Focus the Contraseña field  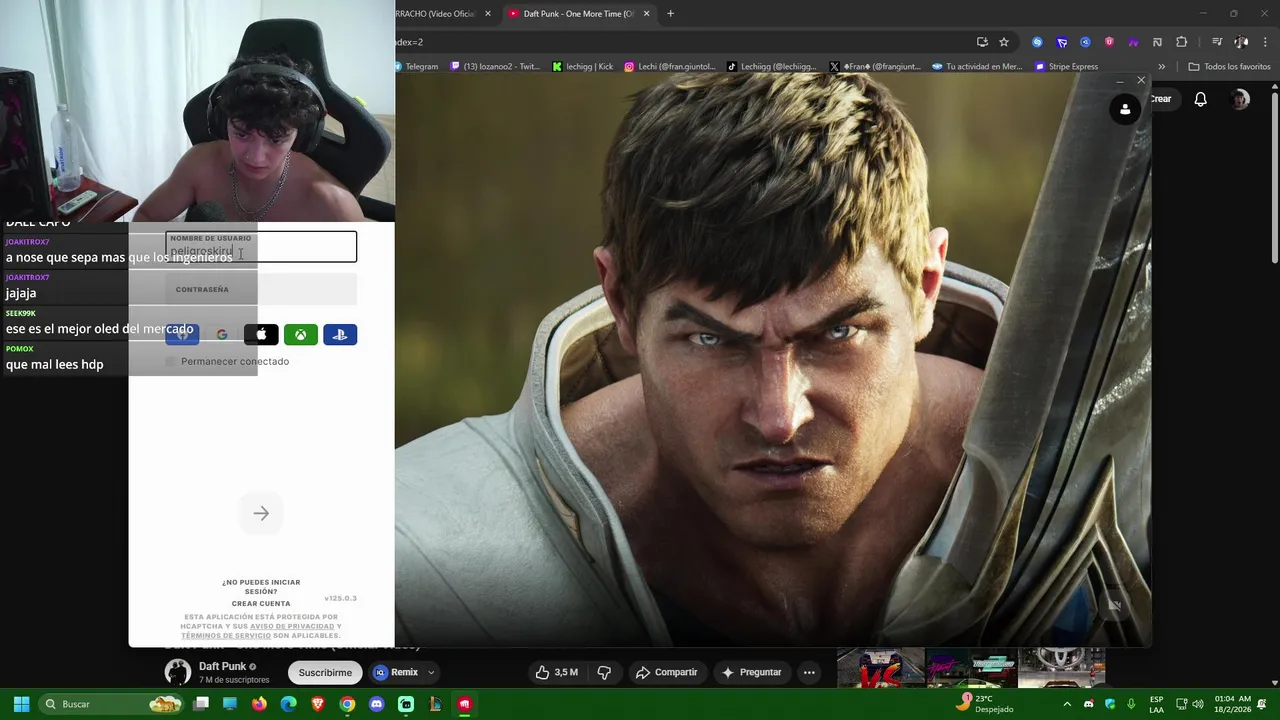pos(261,289)
